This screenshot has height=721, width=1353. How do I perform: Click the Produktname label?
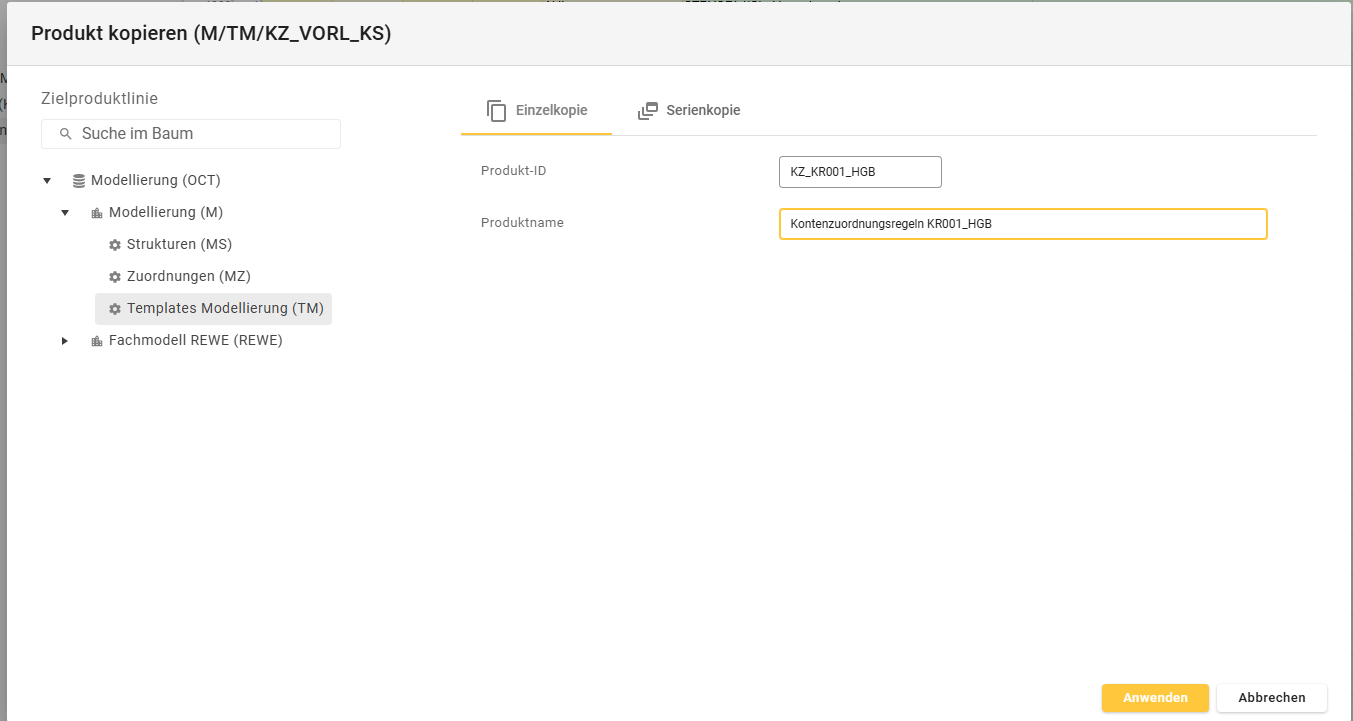point(522,223)
